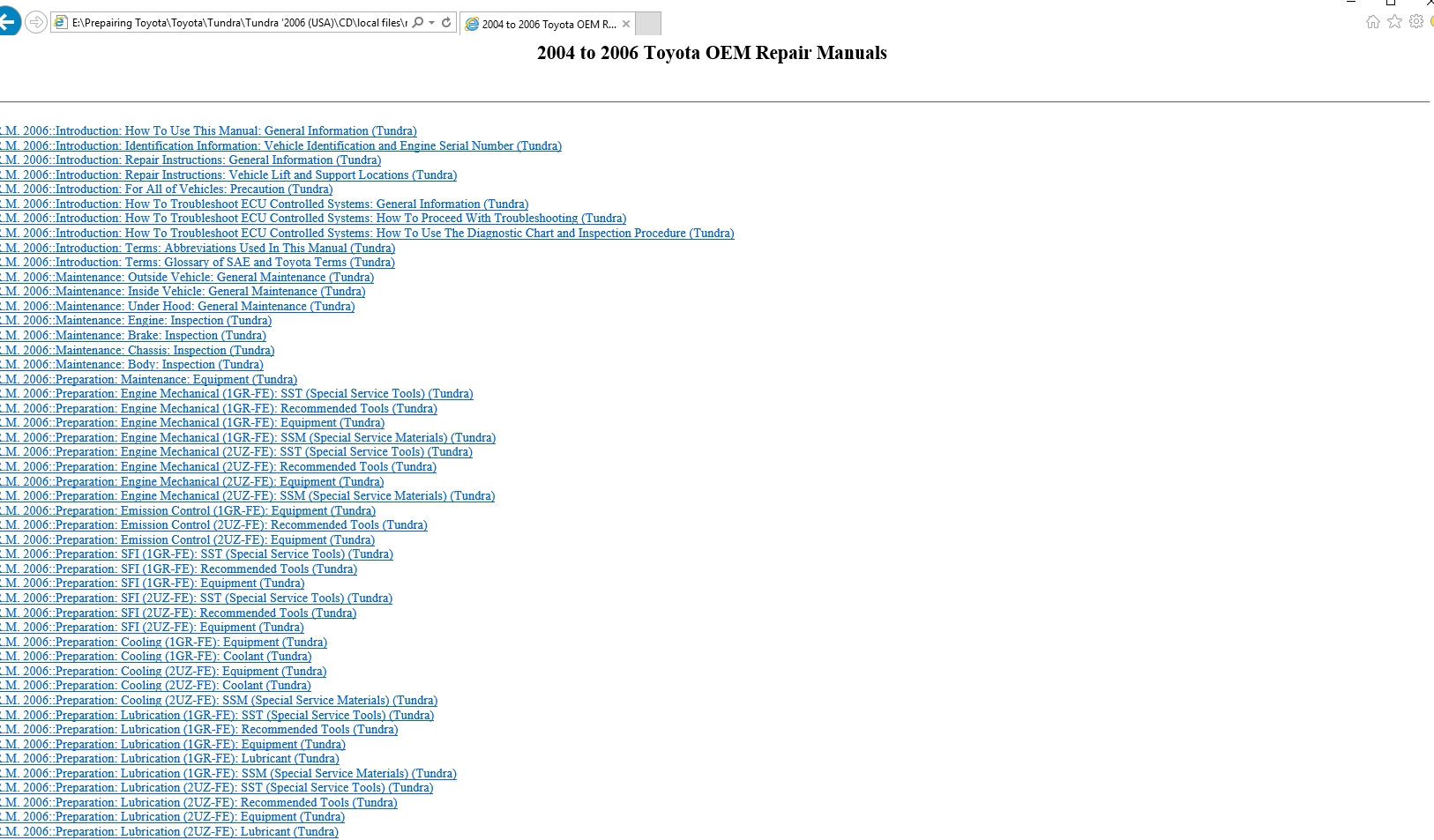The width and height of the screenshot is (1434, 840).
Task: Open Cooling (1GR-FE): Equipment link
Action: [163, 643]
